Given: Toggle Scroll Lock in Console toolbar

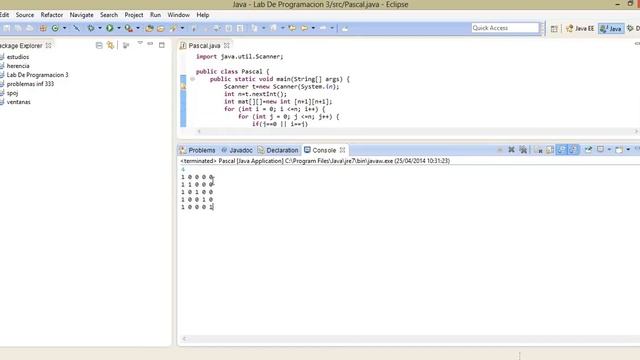Looking at the screenshot, I should [550, 150].
